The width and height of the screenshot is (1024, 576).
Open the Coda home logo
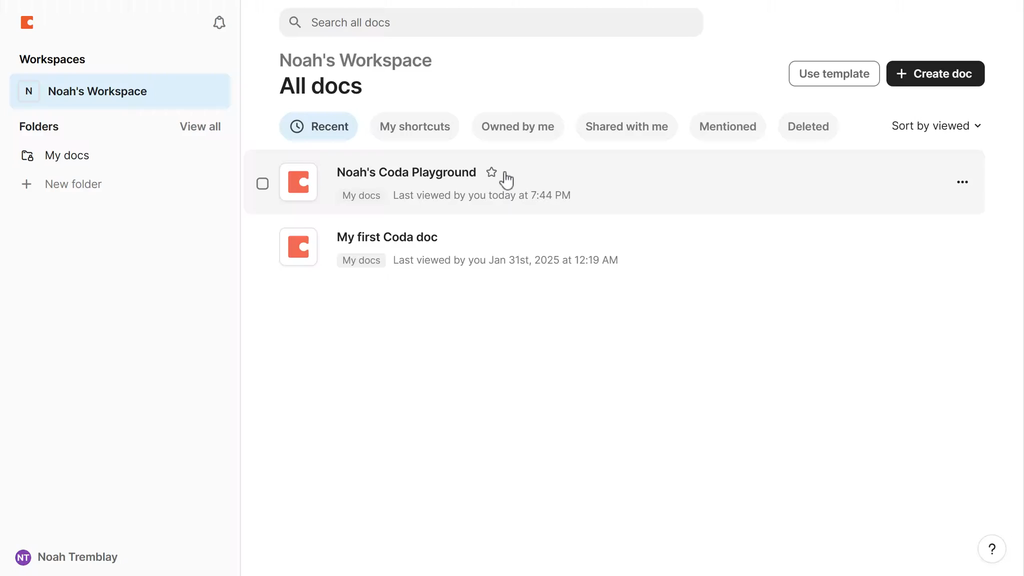(x=27, y=23)
